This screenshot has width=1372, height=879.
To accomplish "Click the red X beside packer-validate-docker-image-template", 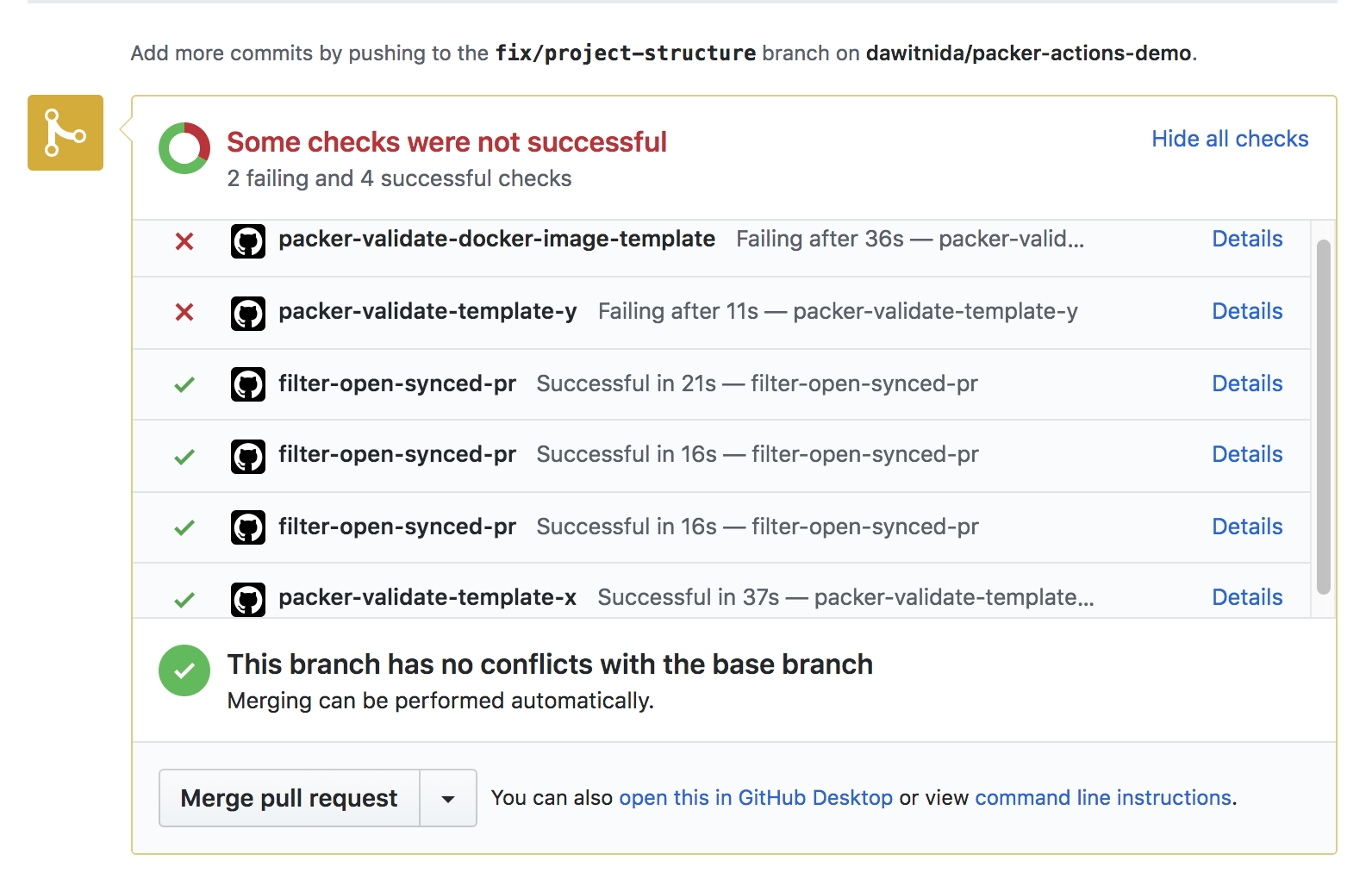I will (184, 241).
